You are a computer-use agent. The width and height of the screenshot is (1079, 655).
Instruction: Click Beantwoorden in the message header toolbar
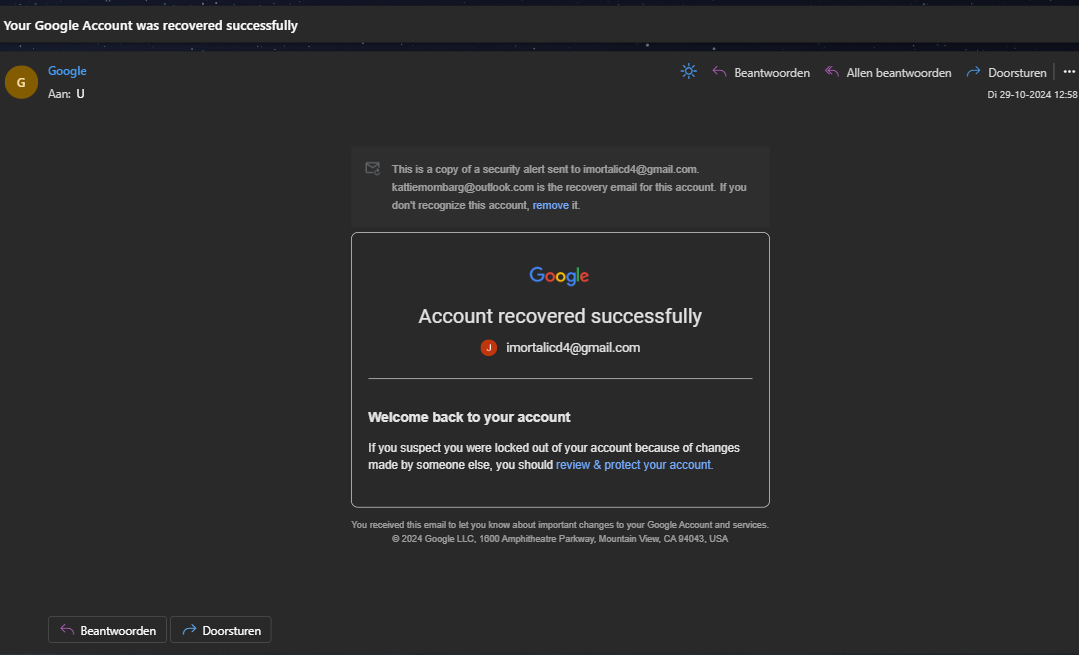761,73
